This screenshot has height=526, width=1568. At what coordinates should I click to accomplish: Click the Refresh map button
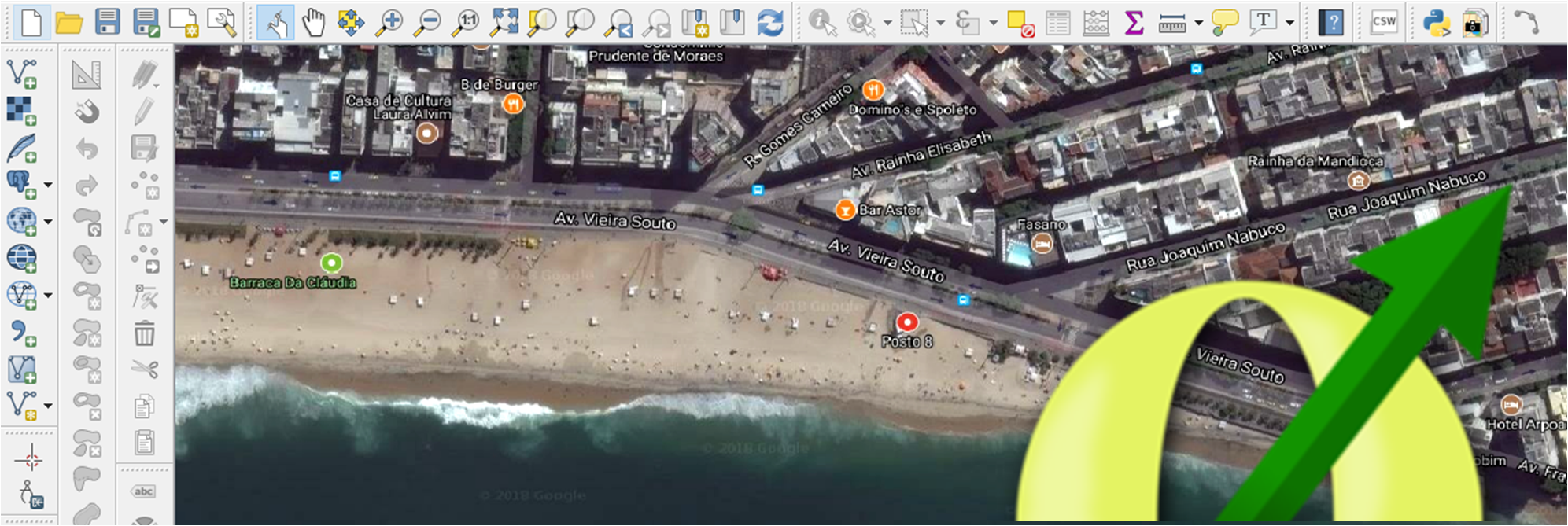[770, 22]
